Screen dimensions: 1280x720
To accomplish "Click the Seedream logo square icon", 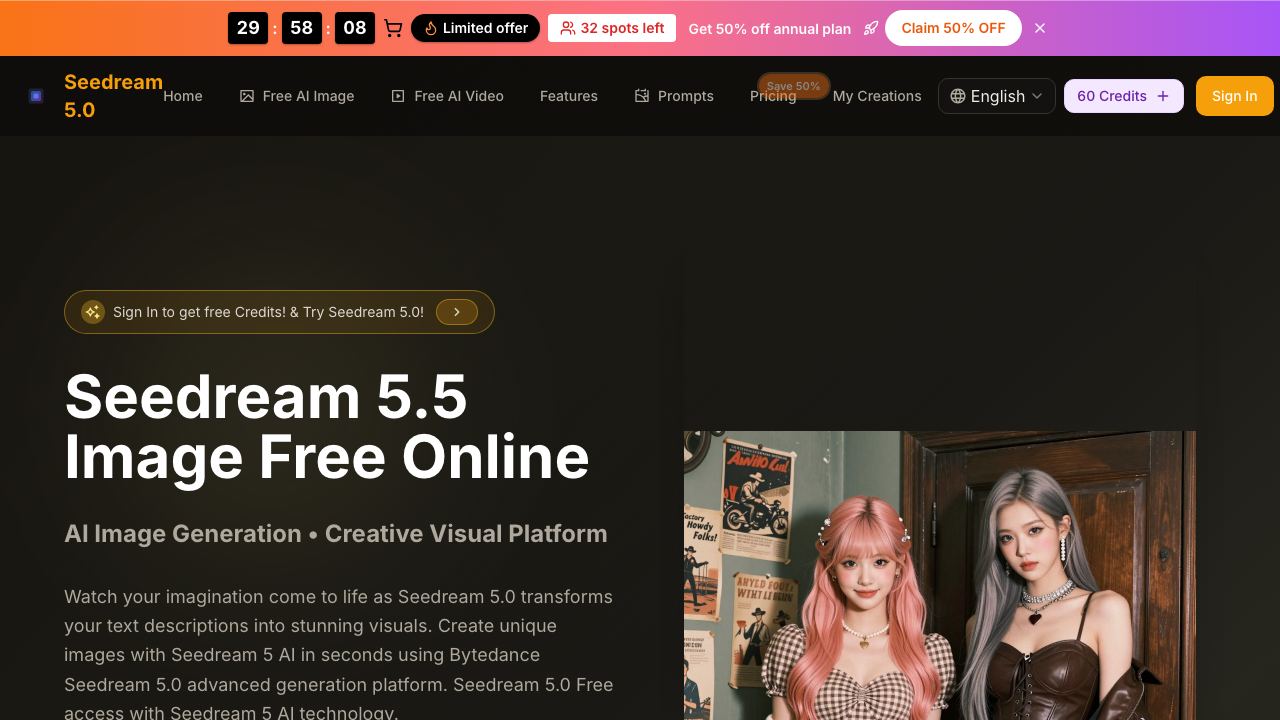I will click(x=36, y=96).
